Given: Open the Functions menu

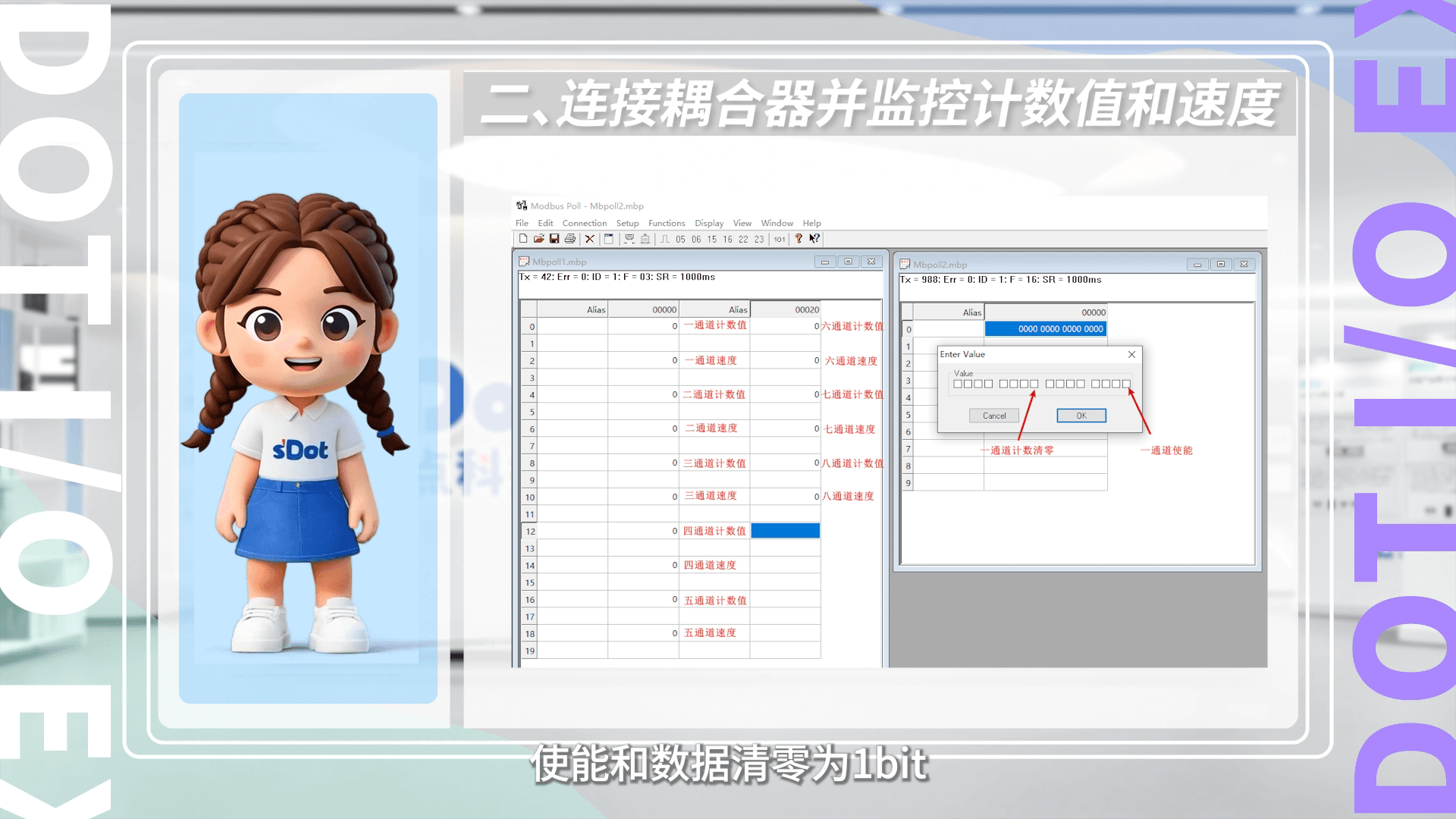Looking at the screenshot, I should click(667, 223).
